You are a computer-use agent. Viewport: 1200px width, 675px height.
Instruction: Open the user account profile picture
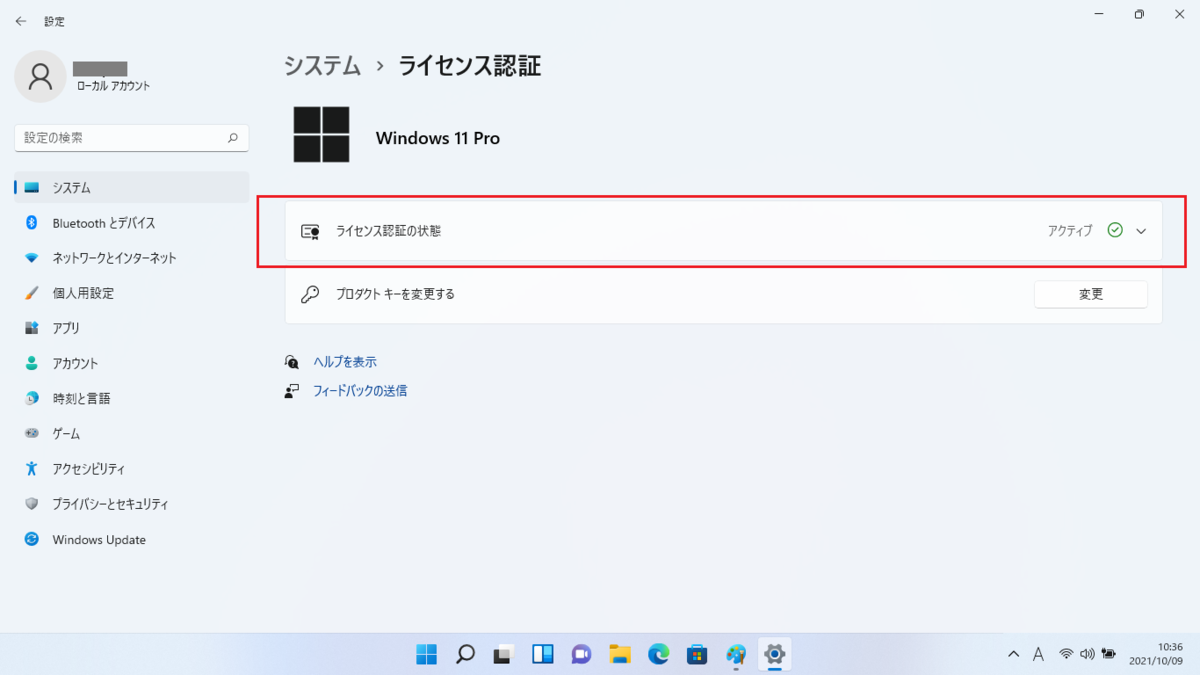pos(40,77)
